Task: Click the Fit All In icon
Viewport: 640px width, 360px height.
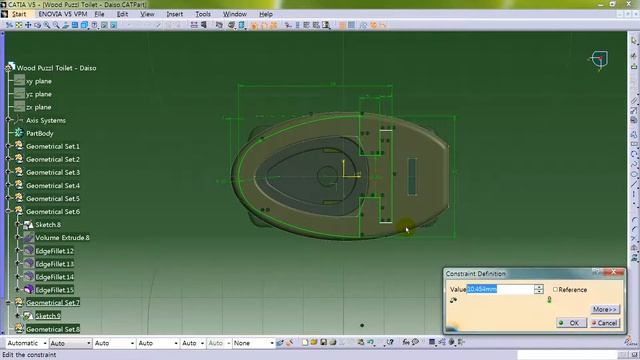Action: pyautogui.click(x=19, y=25)
